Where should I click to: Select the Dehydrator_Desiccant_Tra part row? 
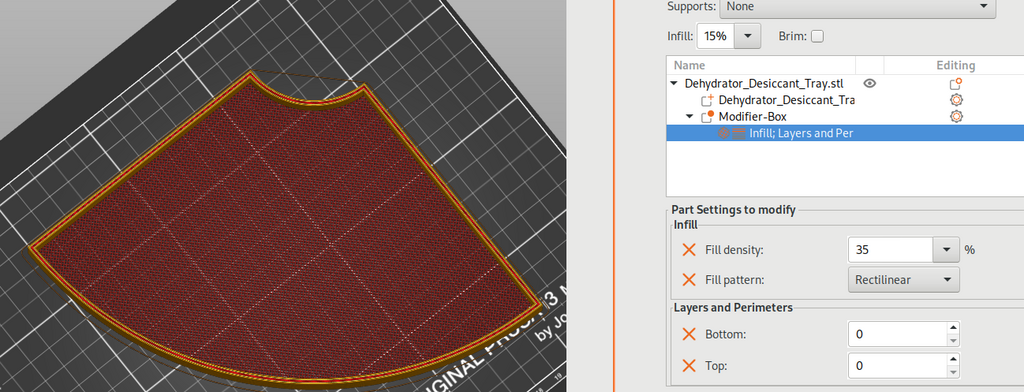(845, 100)
